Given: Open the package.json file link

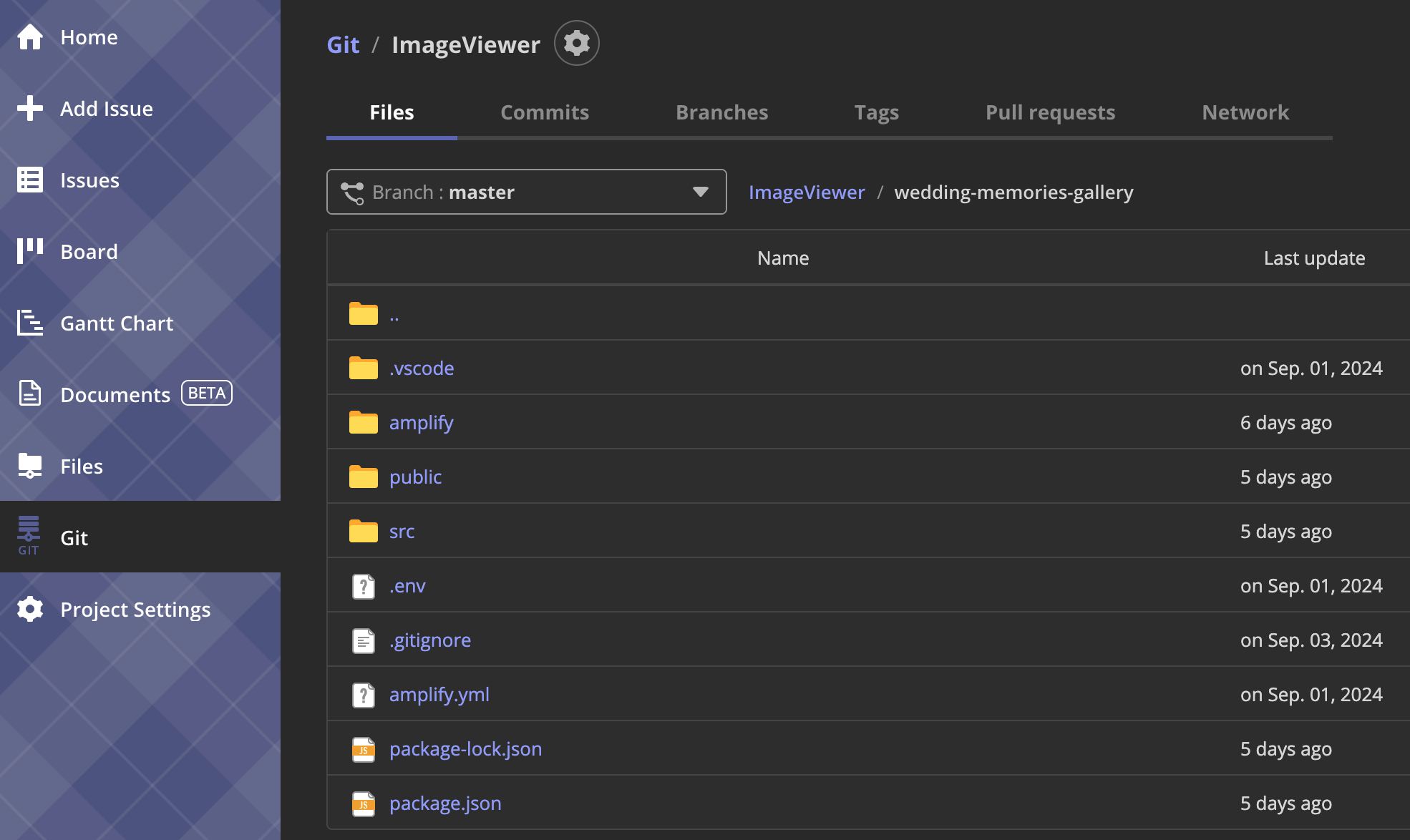Looking at the screenshot, I should pyautogui.click(x=445, y=803).
